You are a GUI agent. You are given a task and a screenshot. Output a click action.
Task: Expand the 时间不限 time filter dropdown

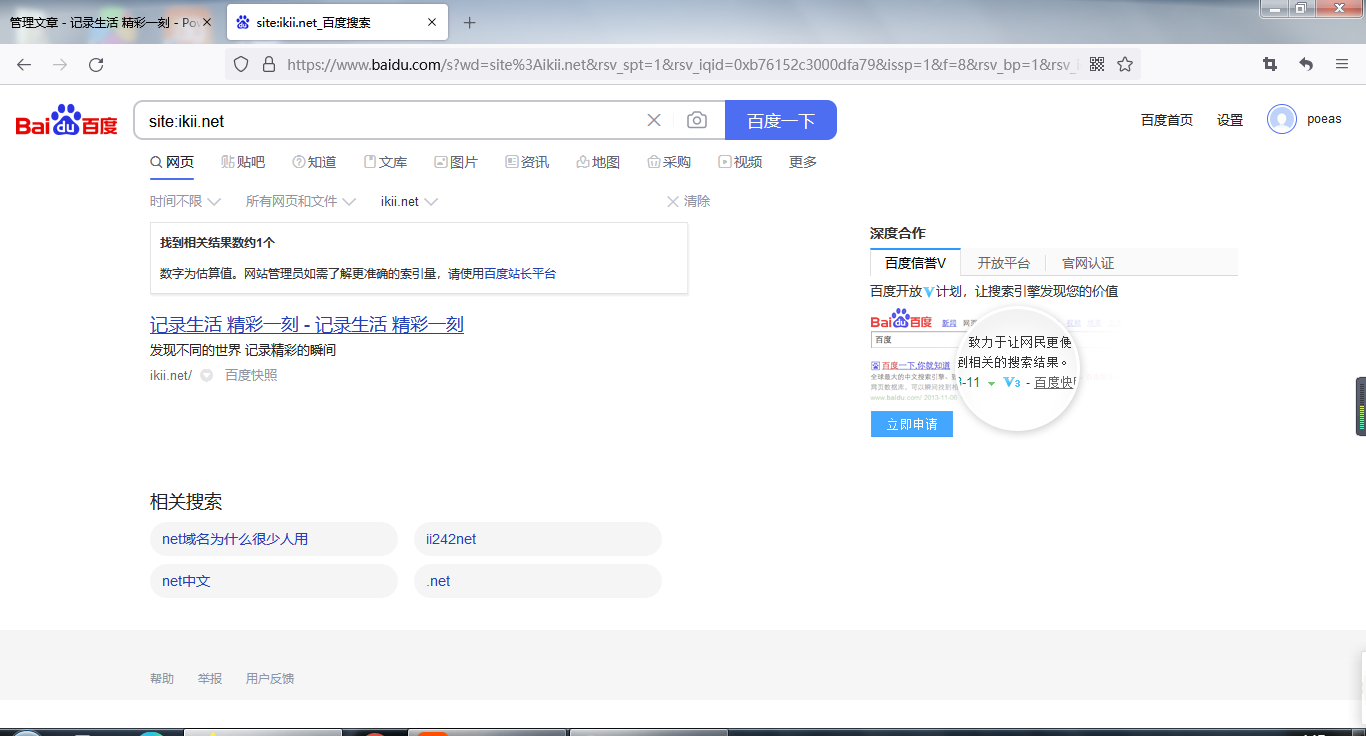(185, 202)
